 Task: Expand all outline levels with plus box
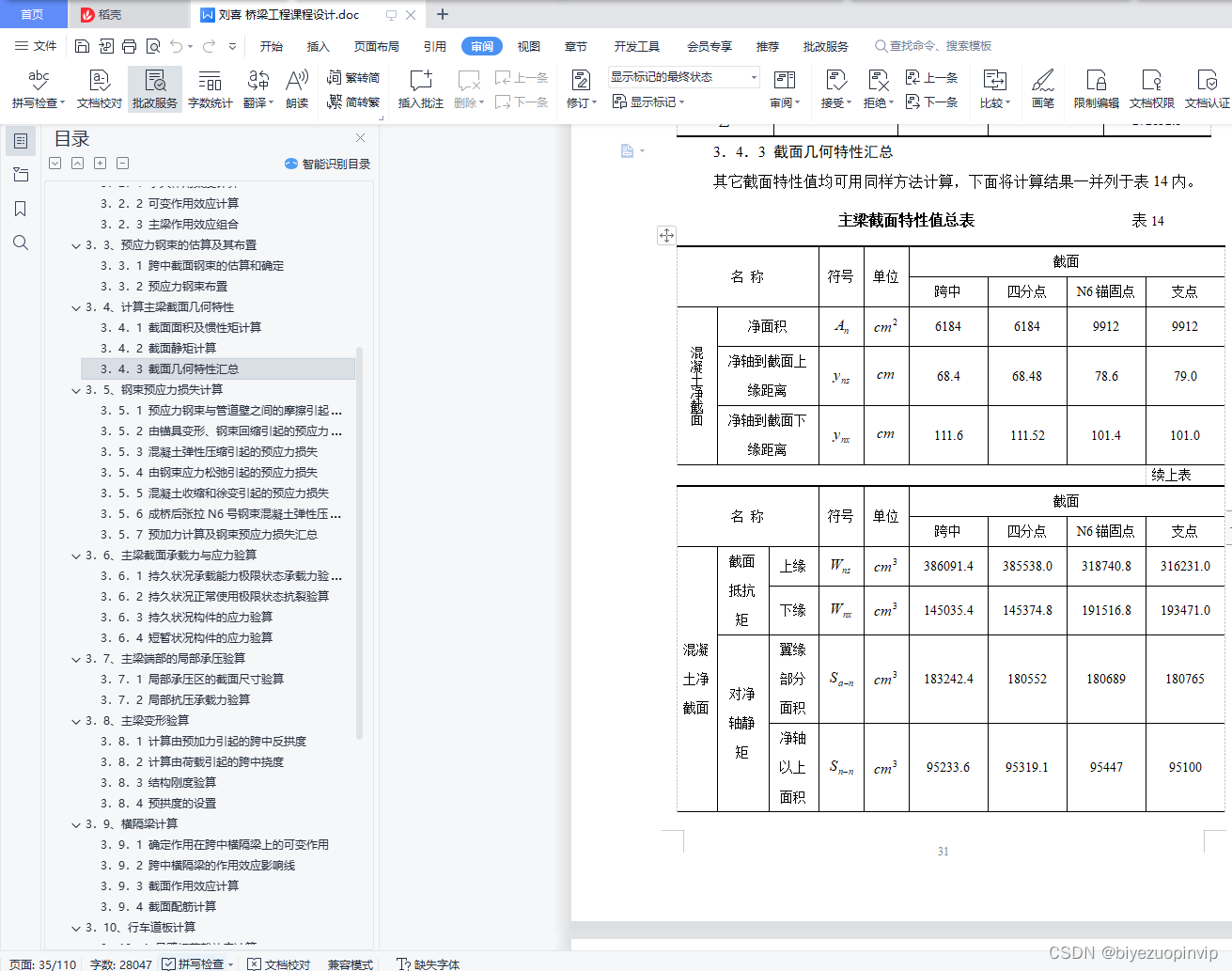[100, 164]
